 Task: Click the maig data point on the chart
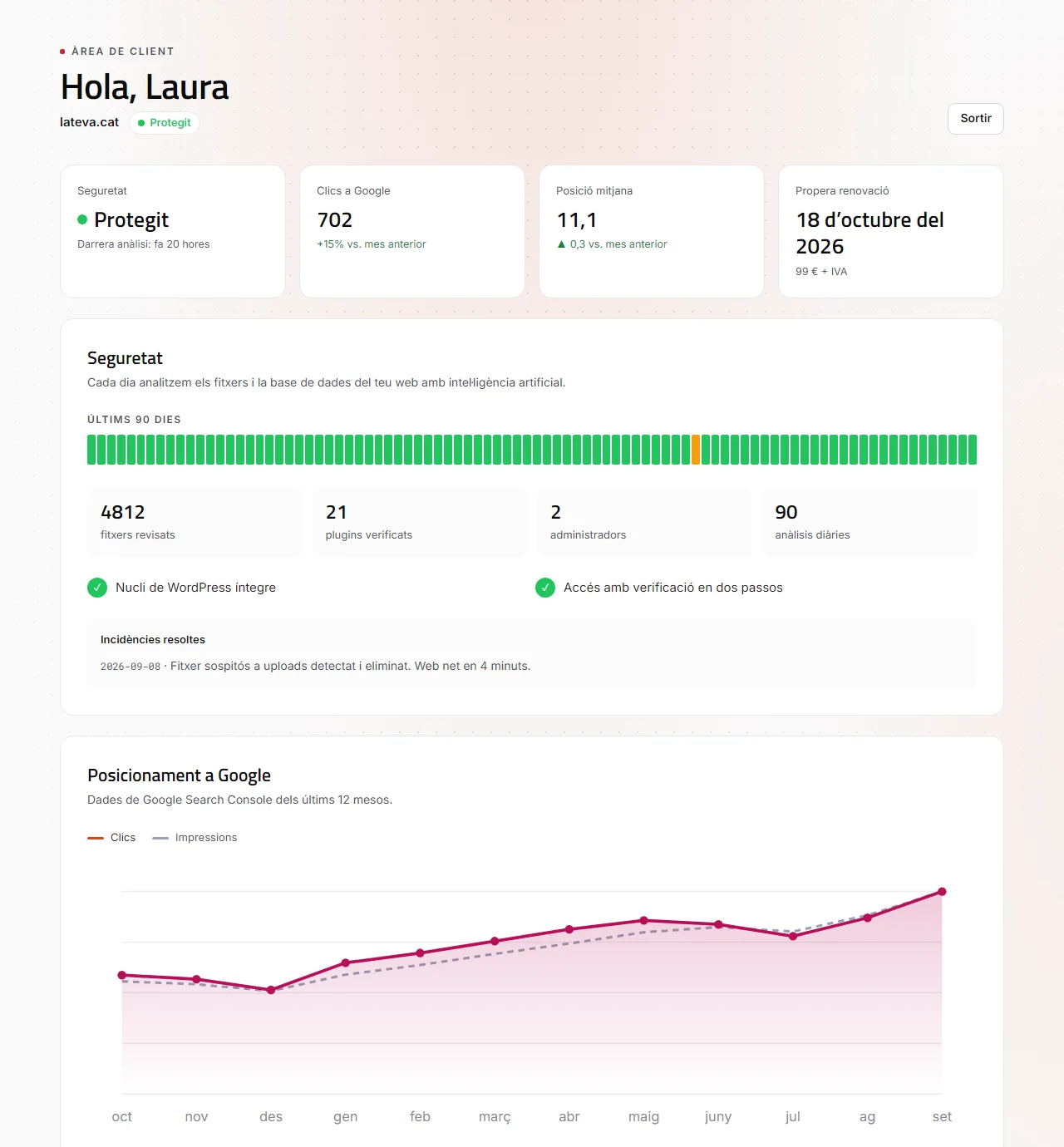(x=644, y=920)
